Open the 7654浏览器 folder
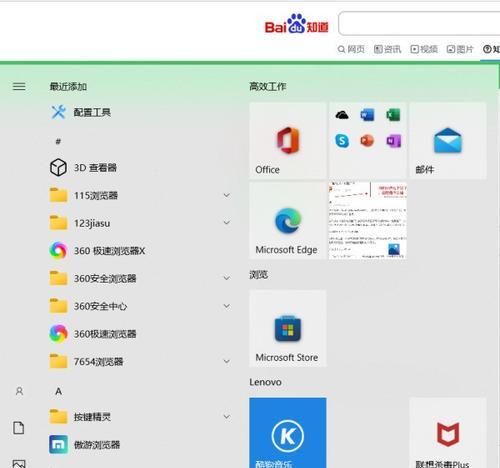 click(x=86, y=361)
